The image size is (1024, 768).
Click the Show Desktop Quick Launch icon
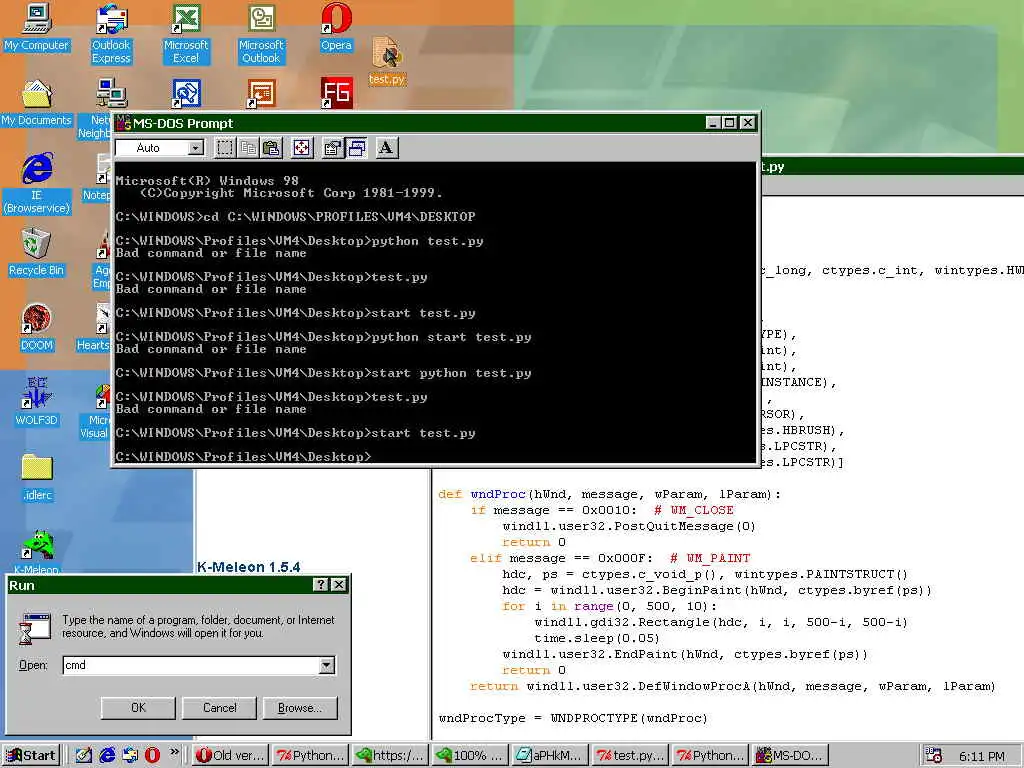(83, 756)
